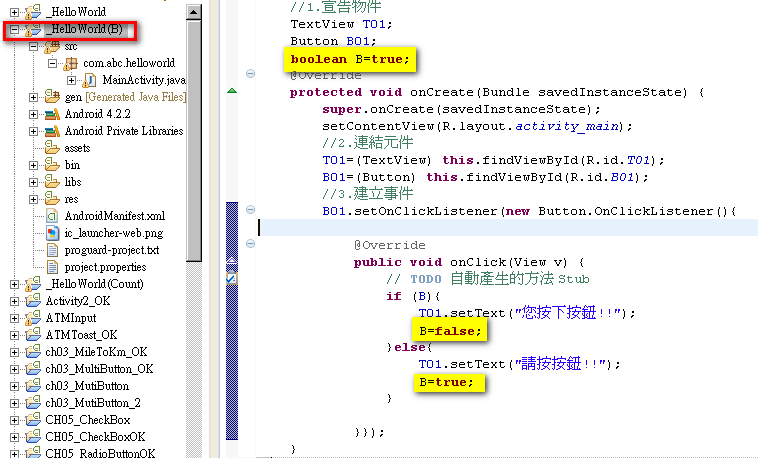The height and width of the screenshot is (458, 758).
Task: Click the Package Explorer scroll up arrow
Action: coord(194,12)
